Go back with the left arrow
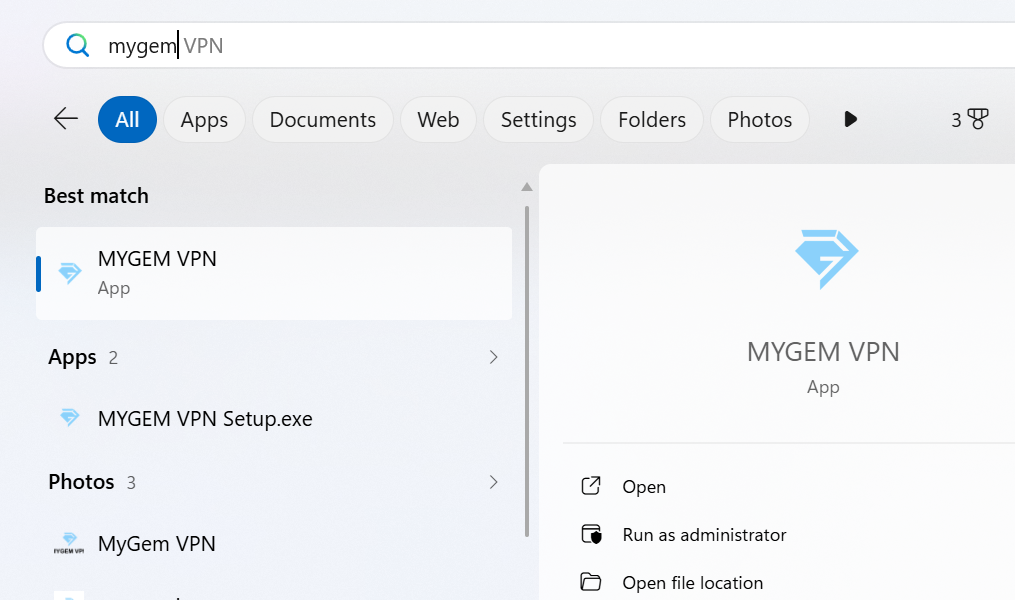 [x=65, y=119]
